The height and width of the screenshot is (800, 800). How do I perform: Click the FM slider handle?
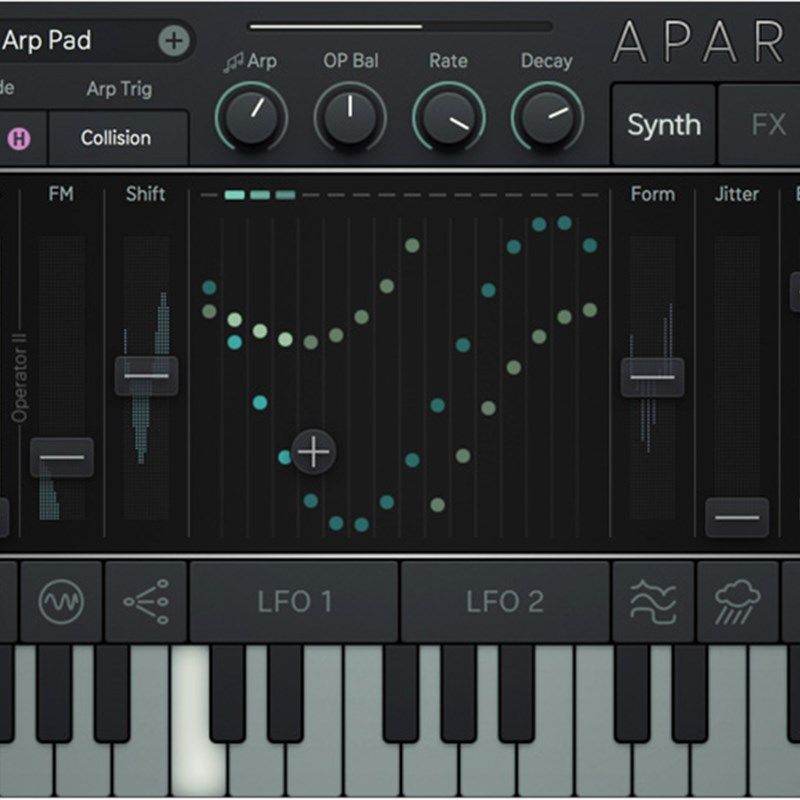[x=62, y=457]
